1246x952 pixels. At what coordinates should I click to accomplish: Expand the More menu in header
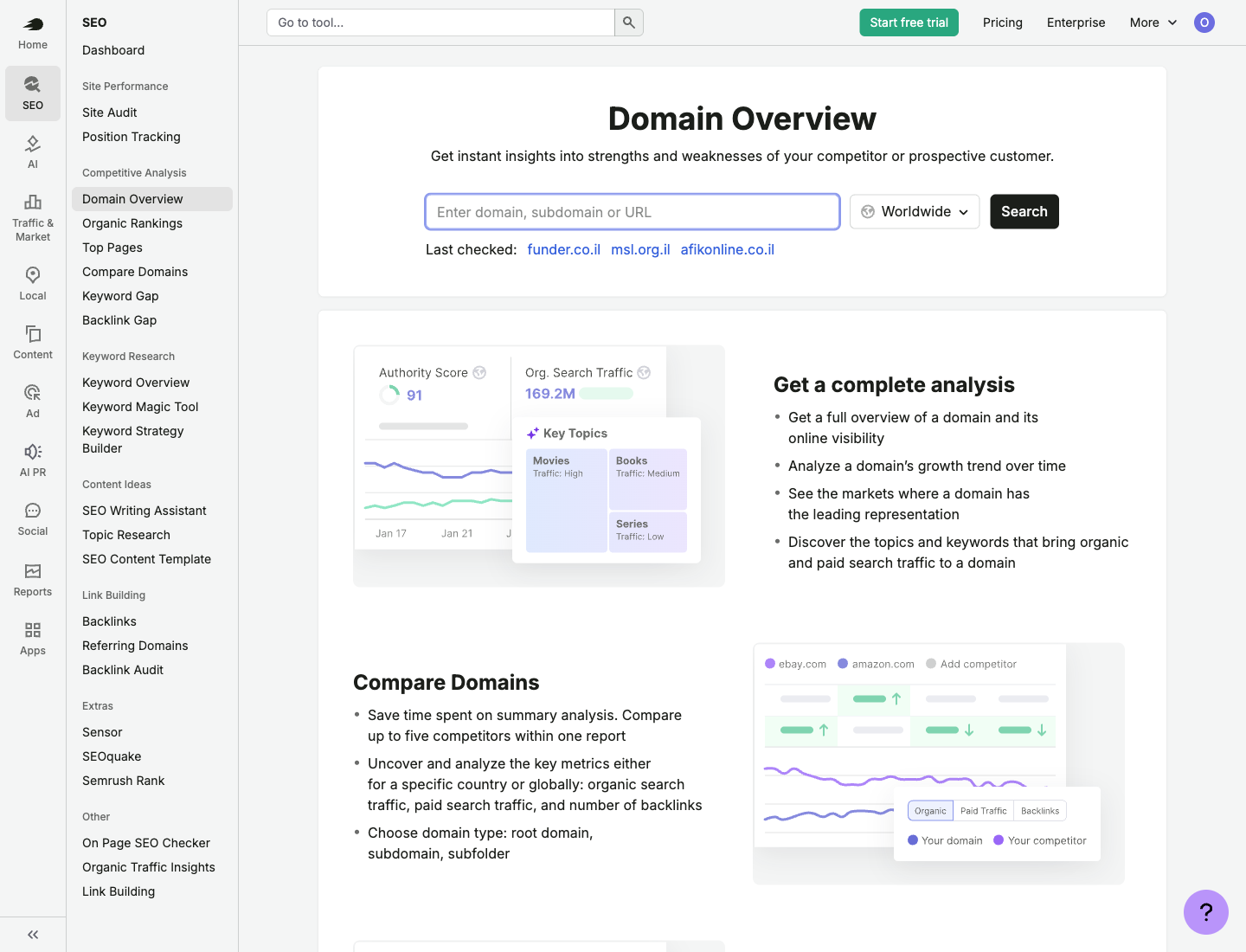click(1153, 23)
